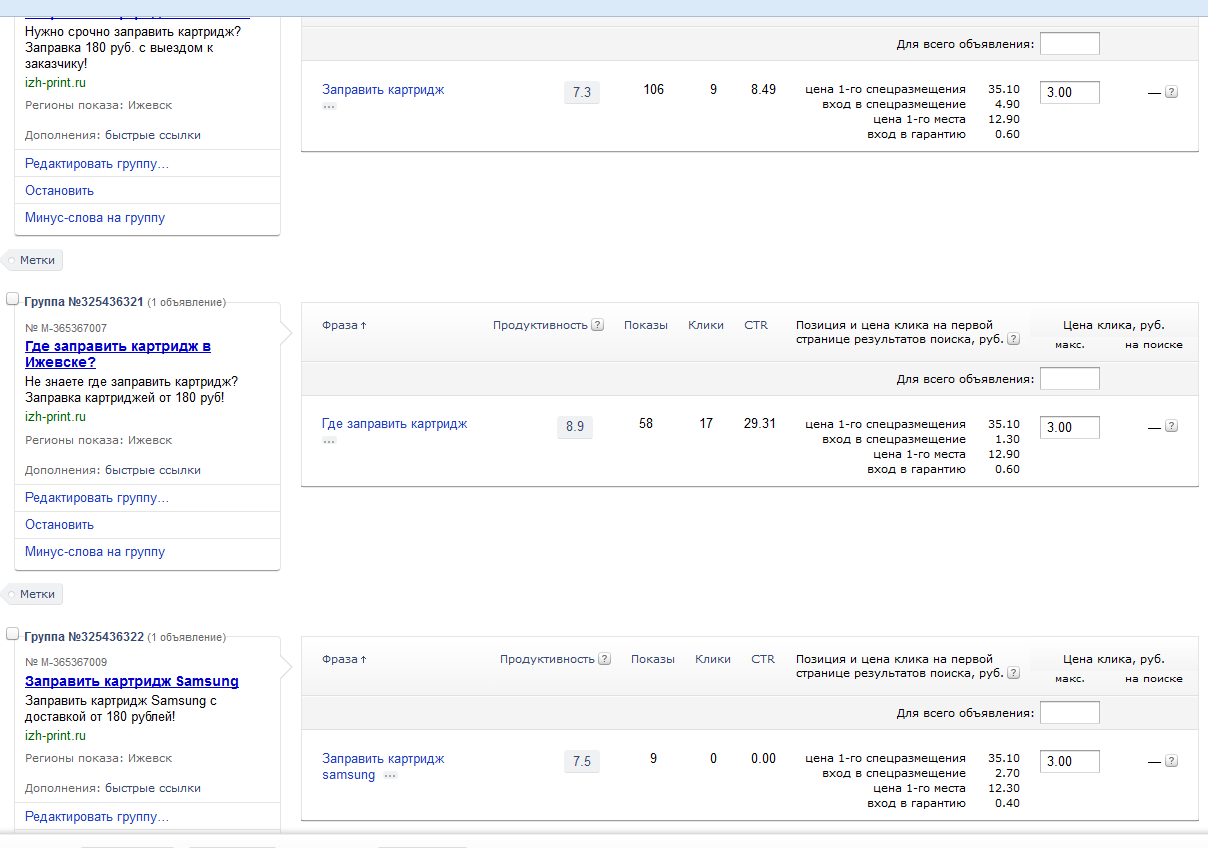Open Метки tag above Группа №325436322
Image resolution: width=1208 pixels, height=848 pixels.
(x=37, y=594)
